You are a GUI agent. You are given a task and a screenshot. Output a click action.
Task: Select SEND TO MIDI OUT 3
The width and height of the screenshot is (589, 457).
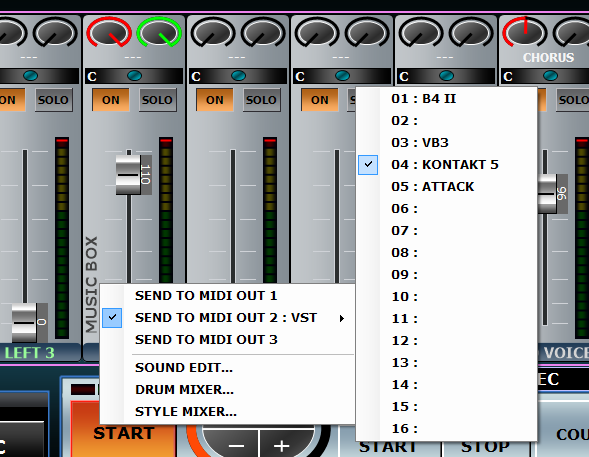coord(227,339)
